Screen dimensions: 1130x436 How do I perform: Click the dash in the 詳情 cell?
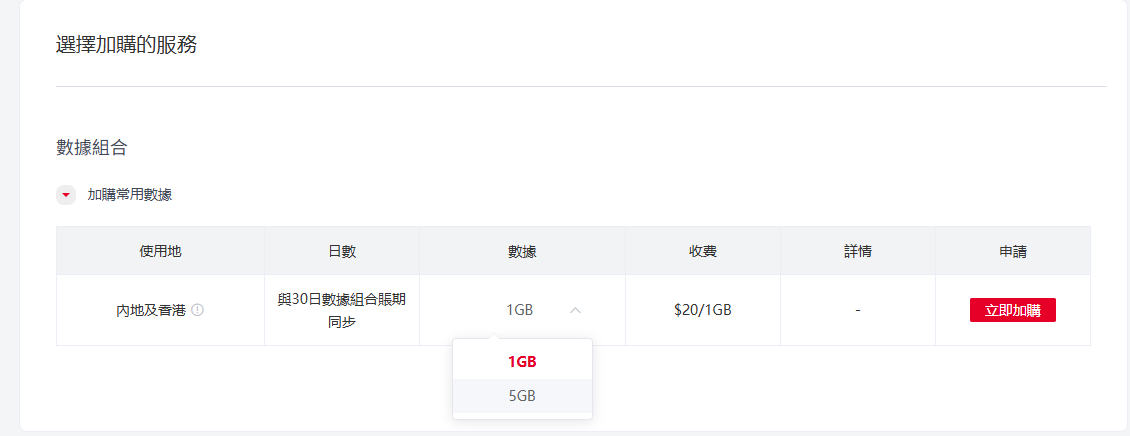(857, 310)
